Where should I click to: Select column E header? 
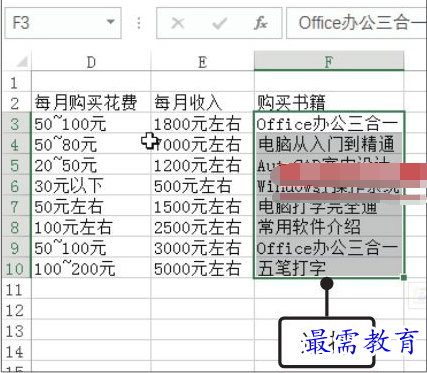202,61
